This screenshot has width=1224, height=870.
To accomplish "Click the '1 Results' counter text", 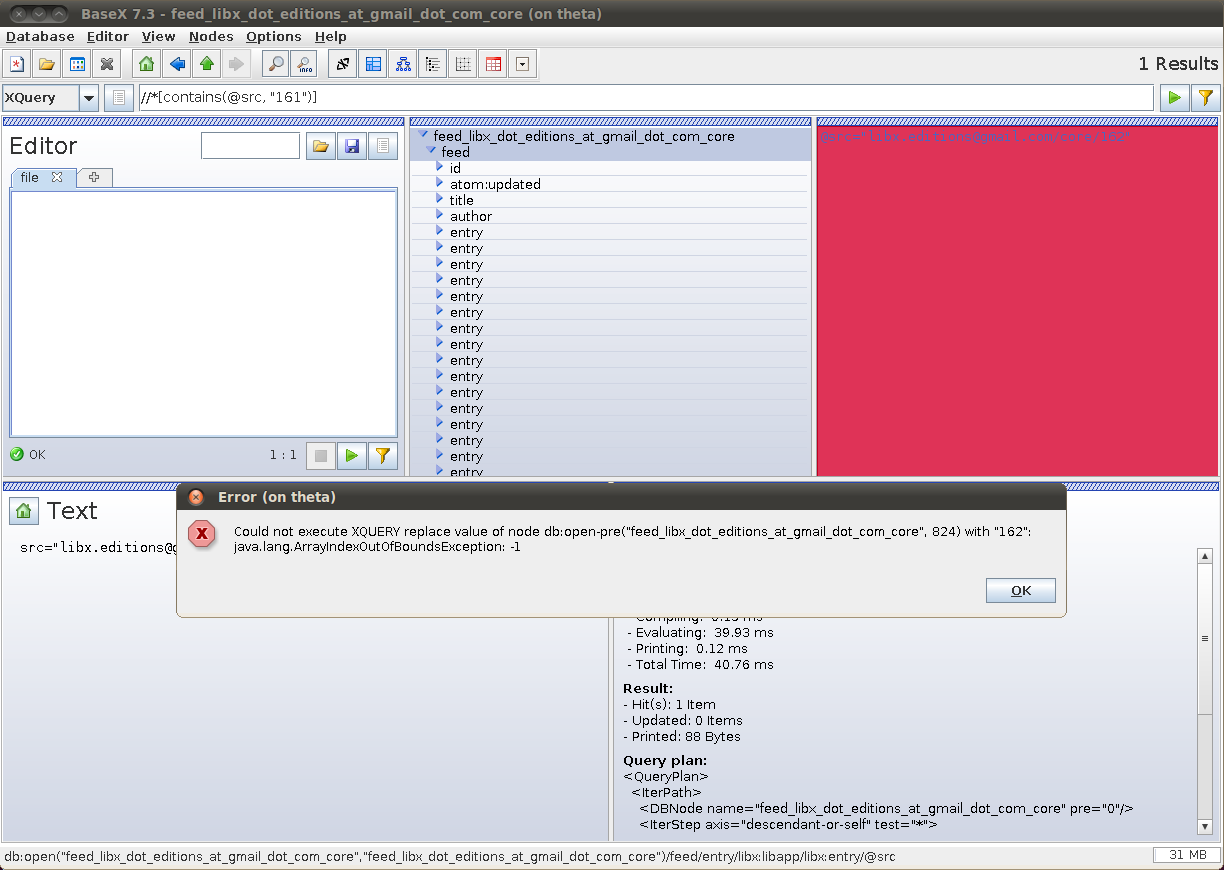I will (x=1178, y=64).
